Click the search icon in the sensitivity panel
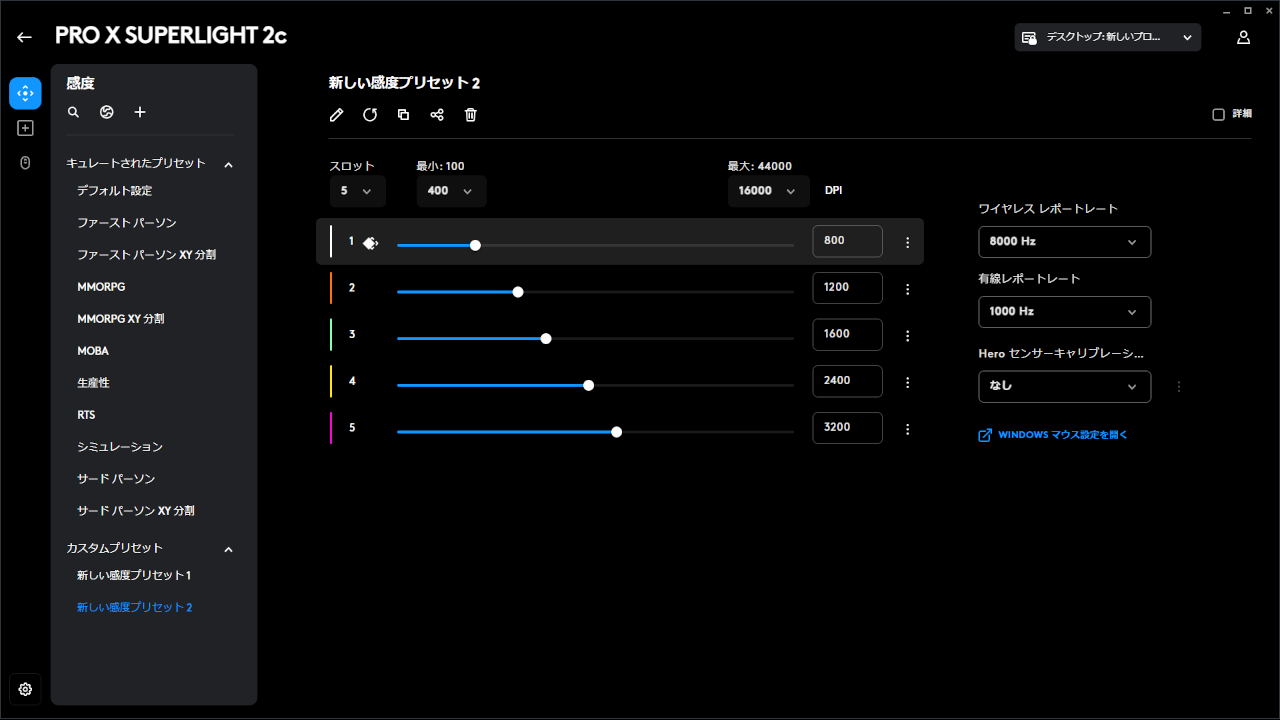The width and height of the screenshot is (1280, 720). click(73, 112)
